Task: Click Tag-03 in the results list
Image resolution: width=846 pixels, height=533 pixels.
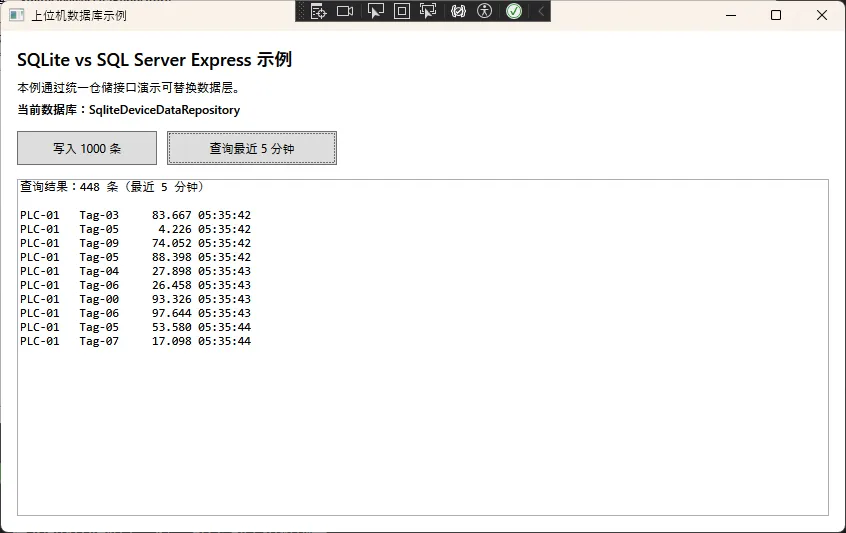Action: (x=99, y=215)
